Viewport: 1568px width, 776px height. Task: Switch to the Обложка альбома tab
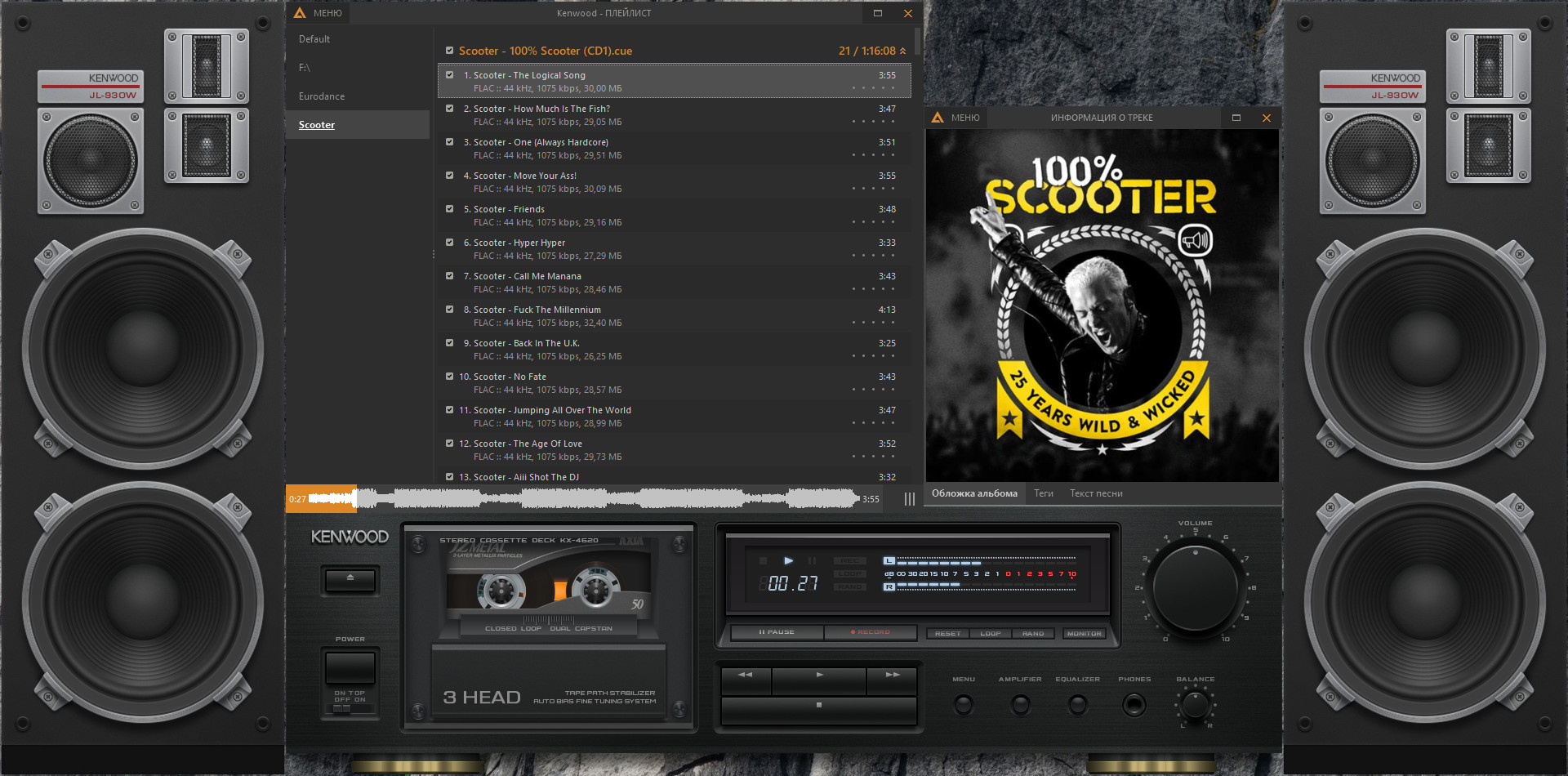click(x=974, y=493)
